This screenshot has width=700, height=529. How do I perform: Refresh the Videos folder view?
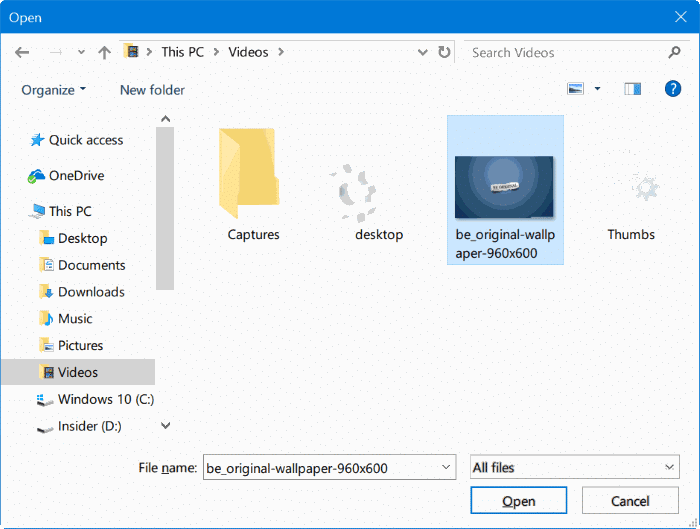pyautogui.click(x=444, y=52)
